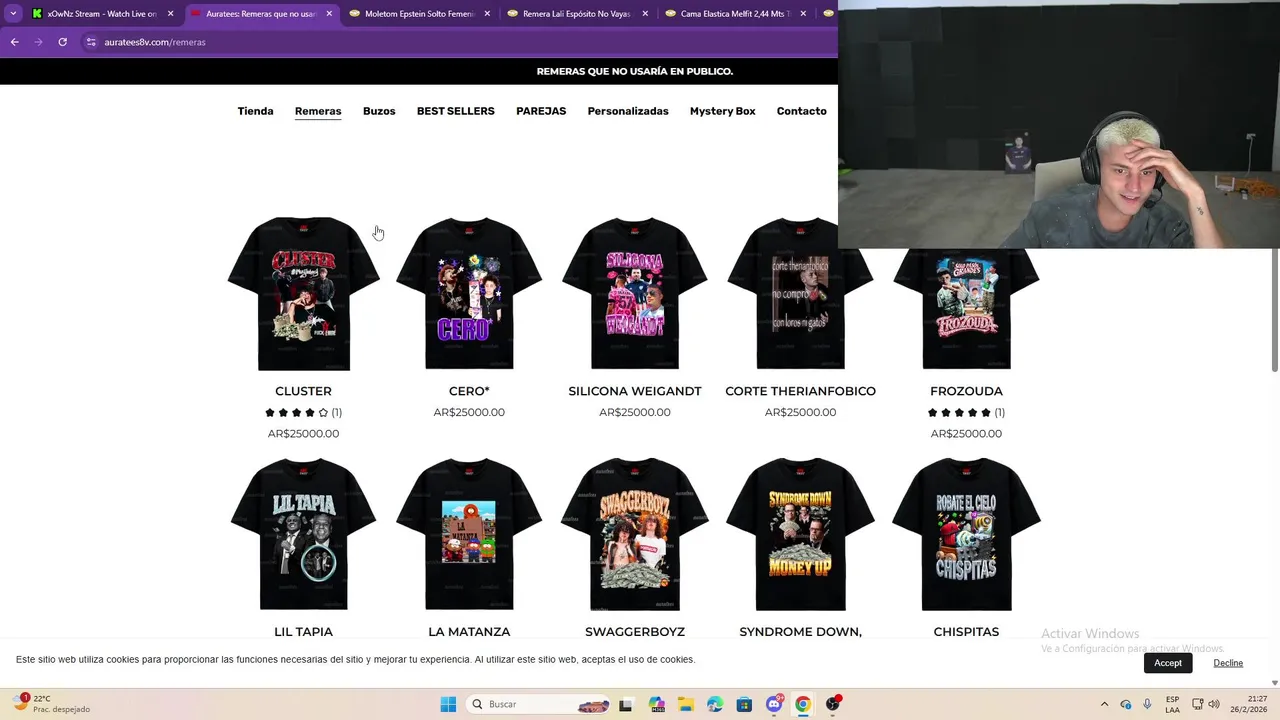1280x720 pixels.
Task: Click the SILICONA WEIGANDT price AR$25000.00
Action: (635, 412)
